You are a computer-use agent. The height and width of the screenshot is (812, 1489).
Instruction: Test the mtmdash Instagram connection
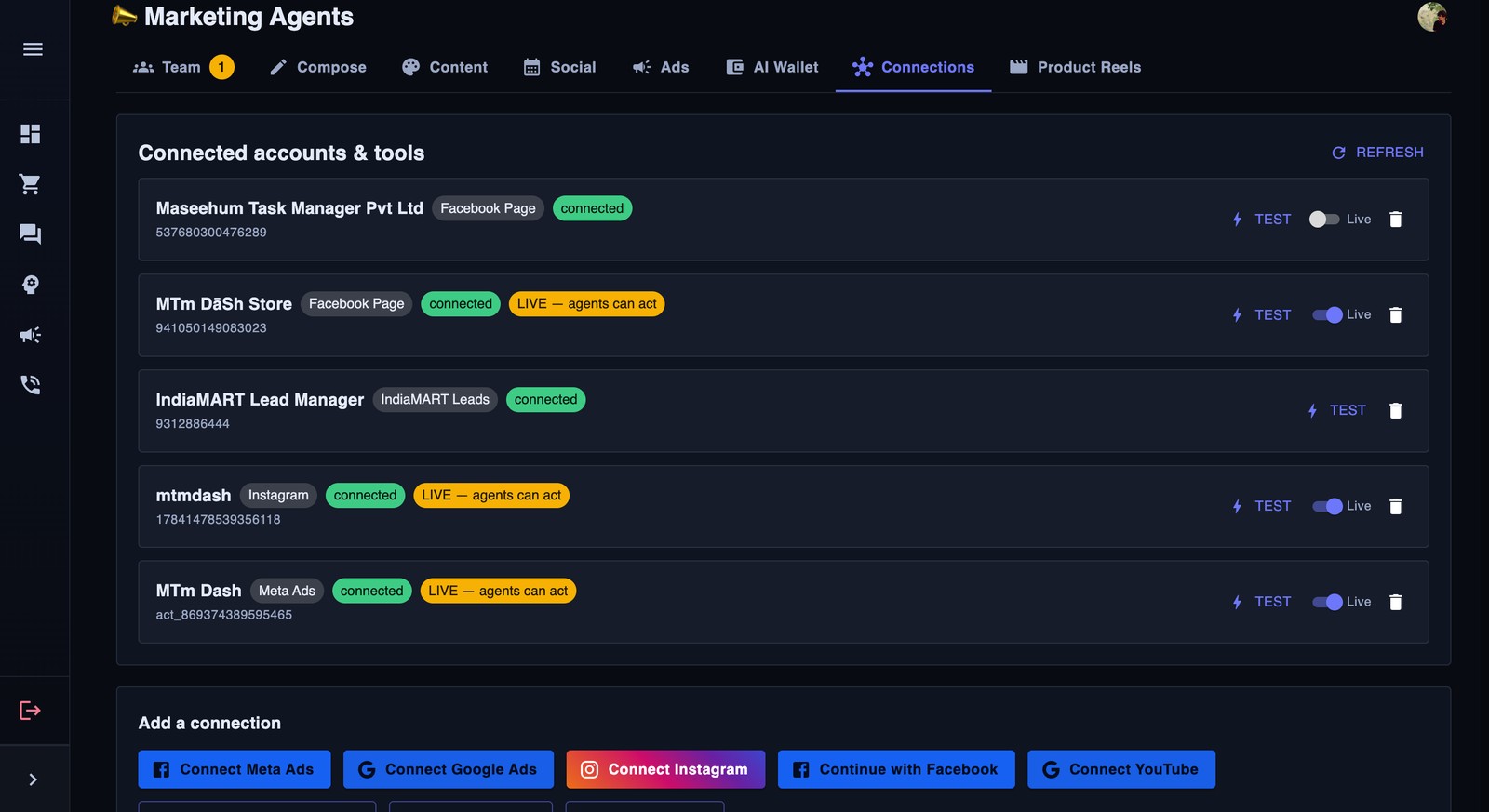click(1262, 507)
